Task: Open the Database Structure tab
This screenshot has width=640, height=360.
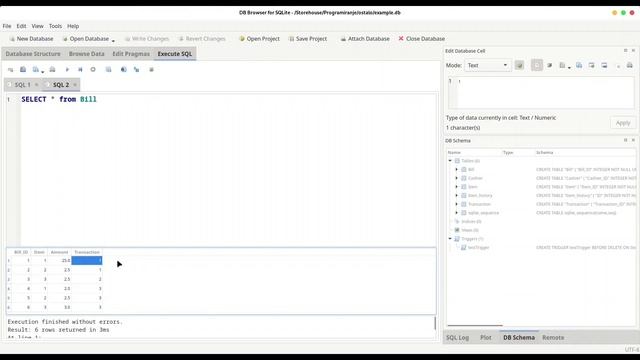Action: point(33,54)
